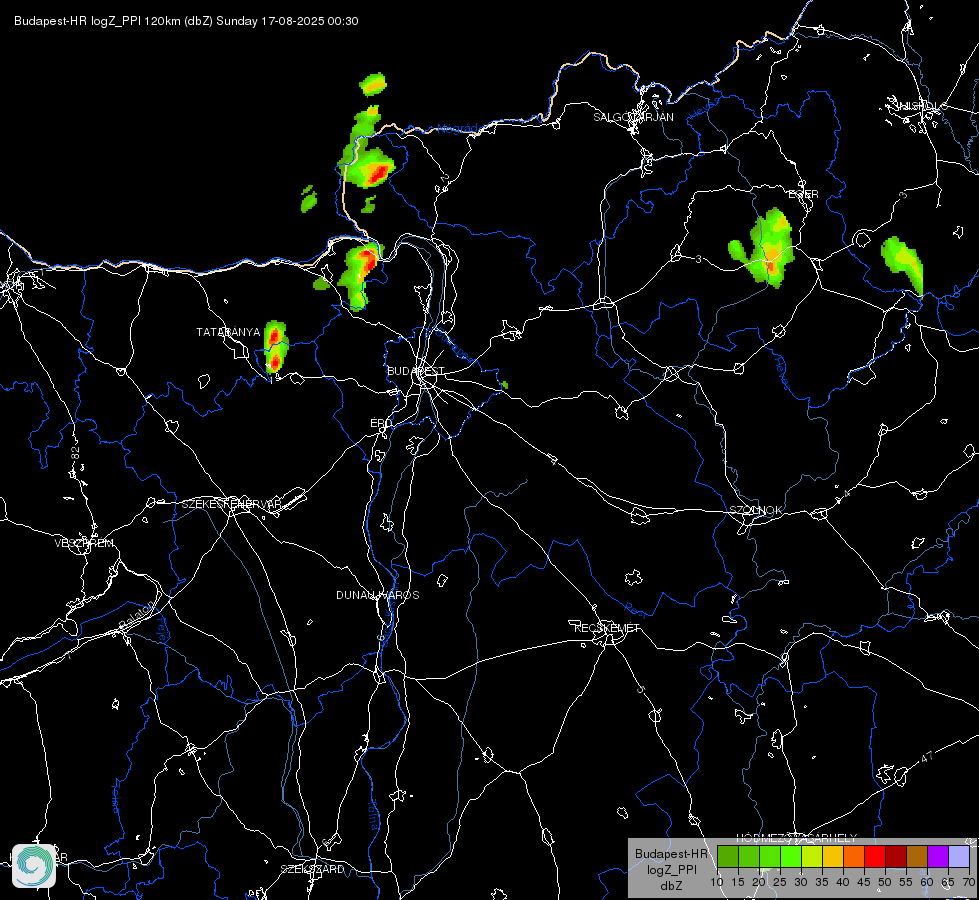Pick the 50–55 dBZ dark red legend swatch

click(x=896, y=856)
